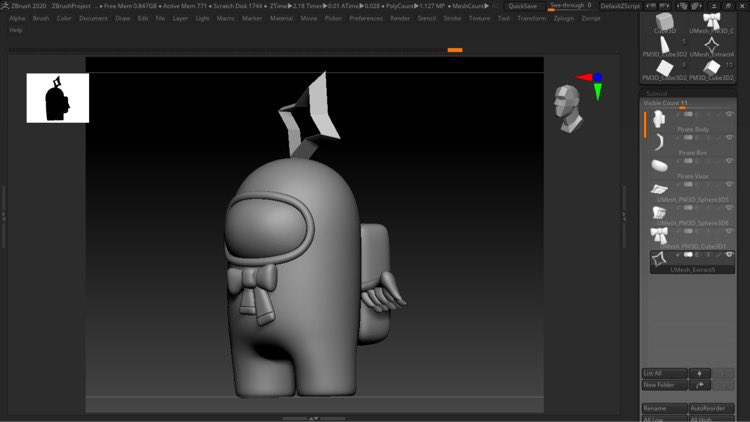The image size is (750, 422).
Task: Expand the left tray divider handle
Action: tap(3, 216)
